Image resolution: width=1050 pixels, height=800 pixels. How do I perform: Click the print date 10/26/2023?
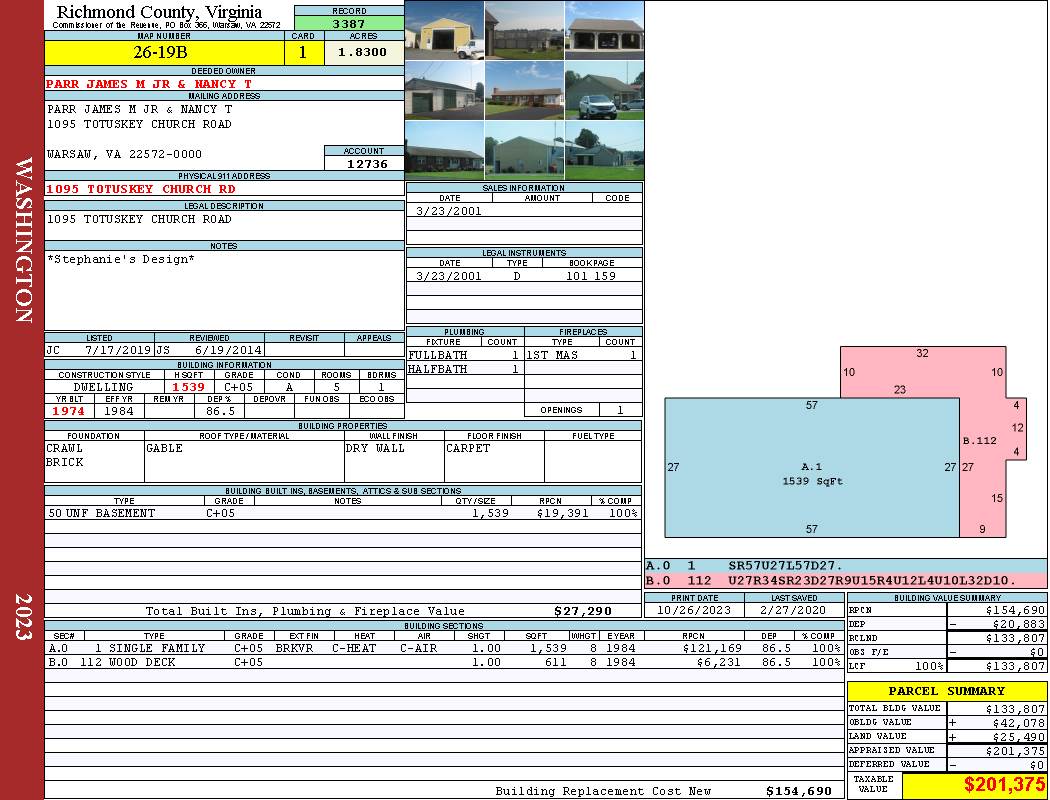694,611
